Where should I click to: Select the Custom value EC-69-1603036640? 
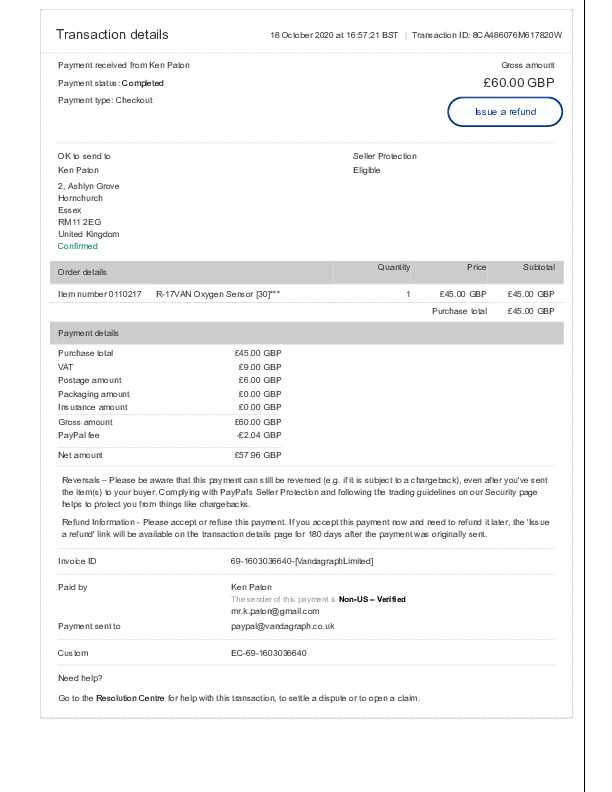click(268, 653)
